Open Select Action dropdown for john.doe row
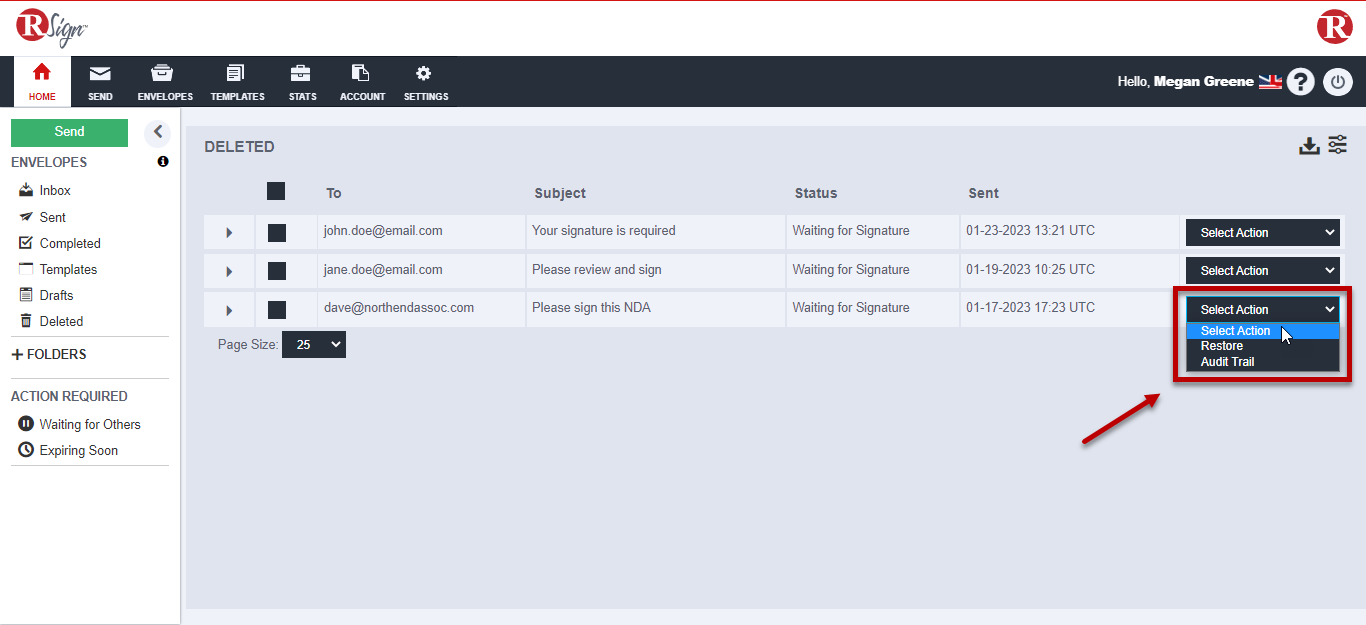The height and width of the screenshot is (625, 1366). pos(1262,232)
